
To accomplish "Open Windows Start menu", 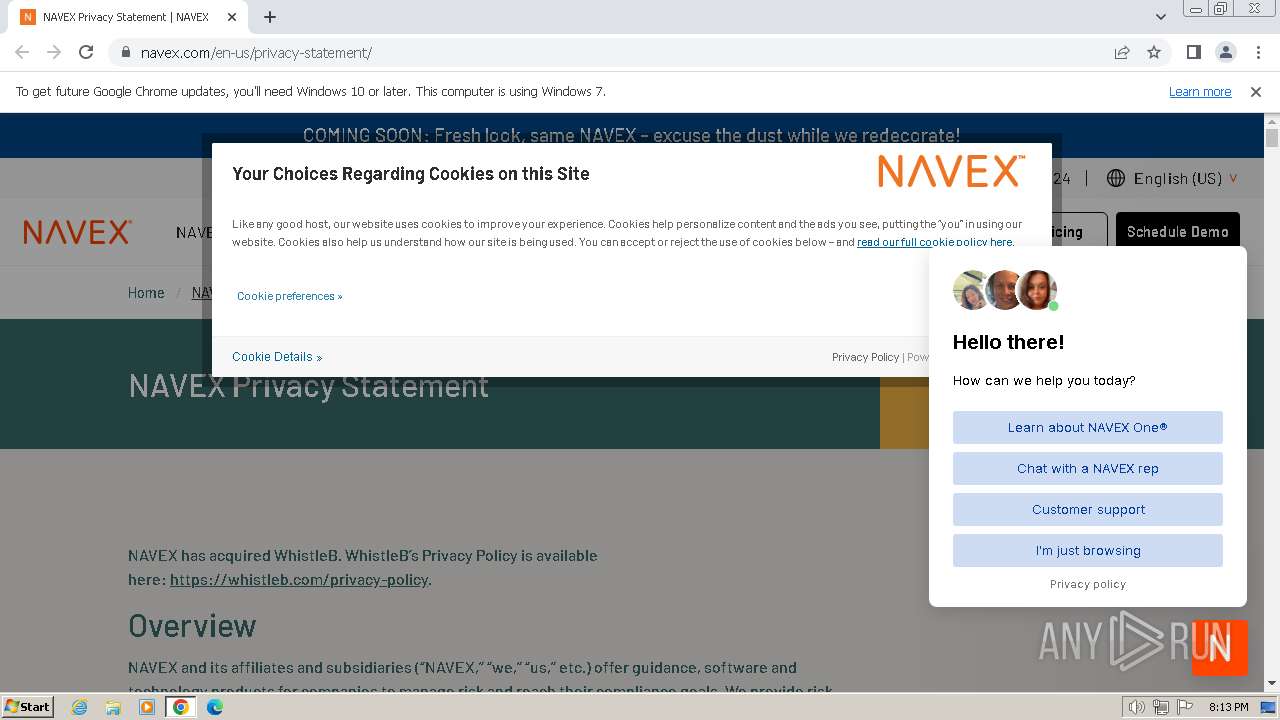I will coord(28,706).
